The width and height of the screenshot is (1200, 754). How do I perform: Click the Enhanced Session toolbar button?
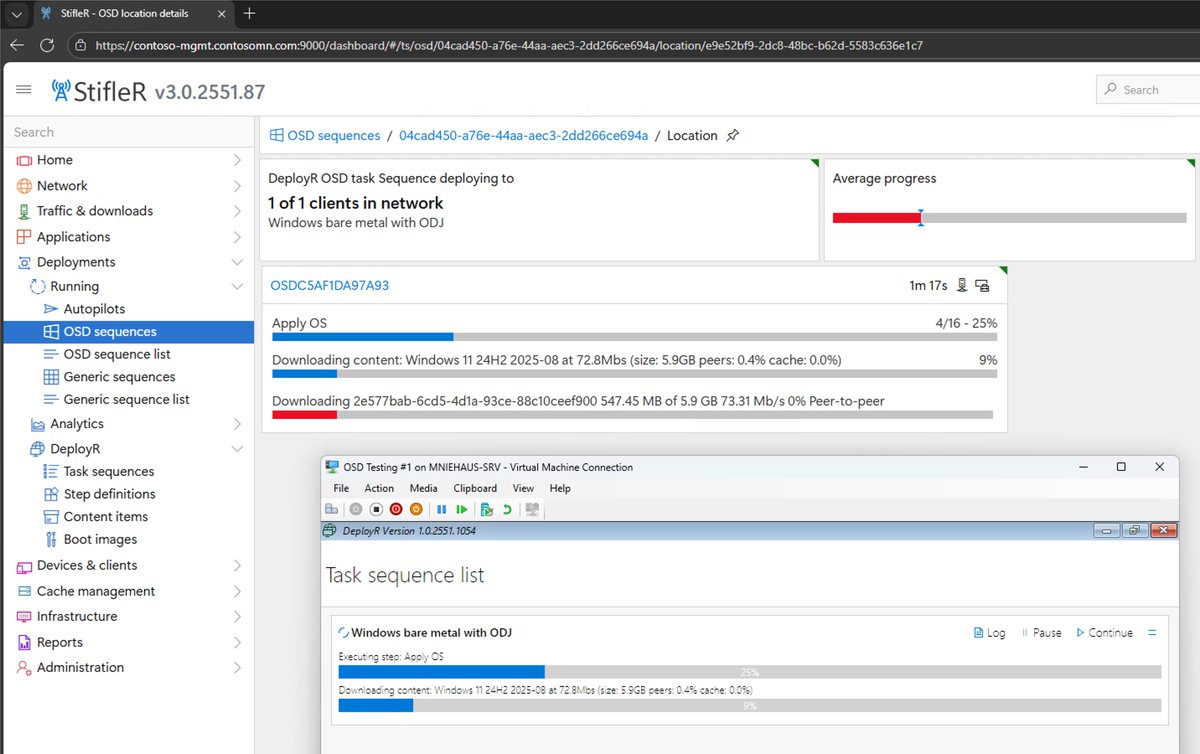point(532,509)
